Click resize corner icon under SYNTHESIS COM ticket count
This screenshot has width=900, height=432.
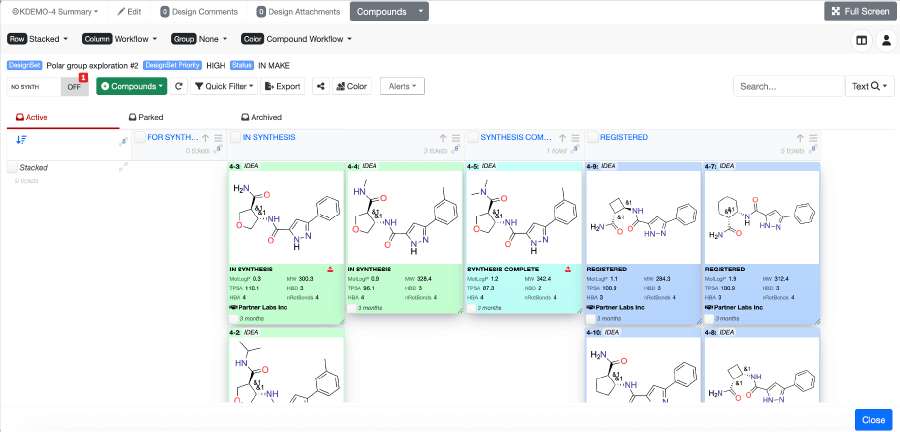576,150
